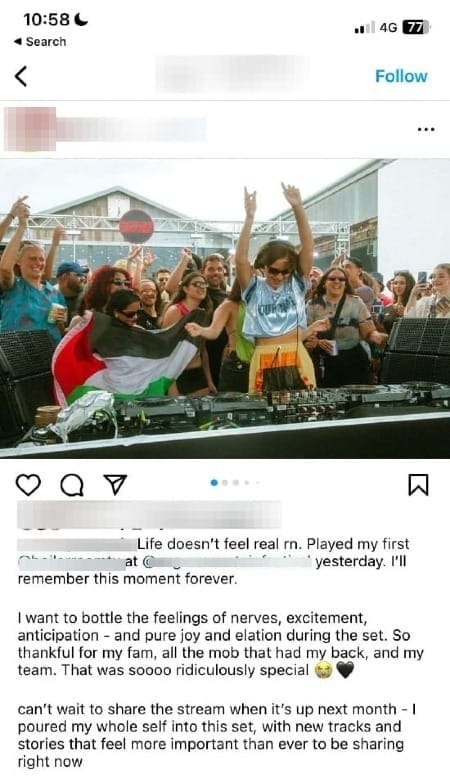Tap the 10:58 clock in status bar
Image resolution: width=450 pixels, height=779 pixels.
coord(47,19)
